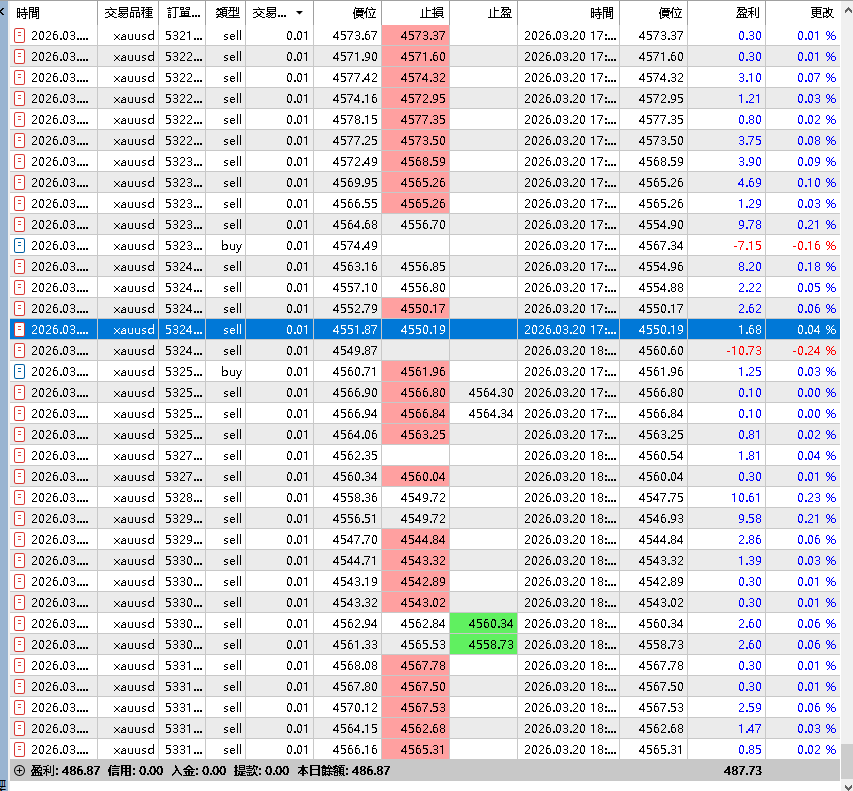The image size is (853, 791).
Task: Click the red -7.15 profit value
Action: pyautogui.click(x=747, y=246)
